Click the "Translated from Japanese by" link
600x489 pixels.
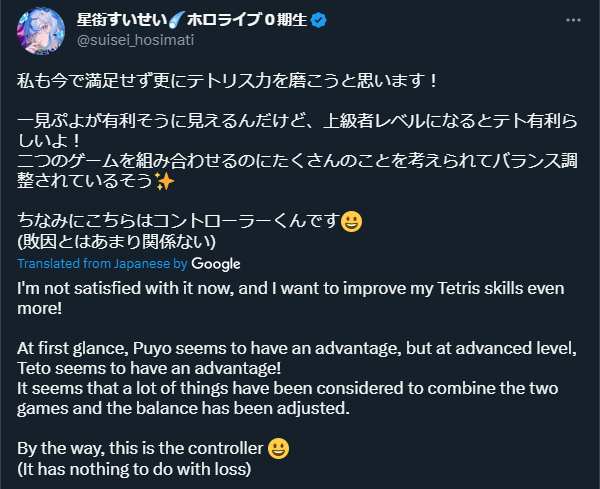pos(102,264)
